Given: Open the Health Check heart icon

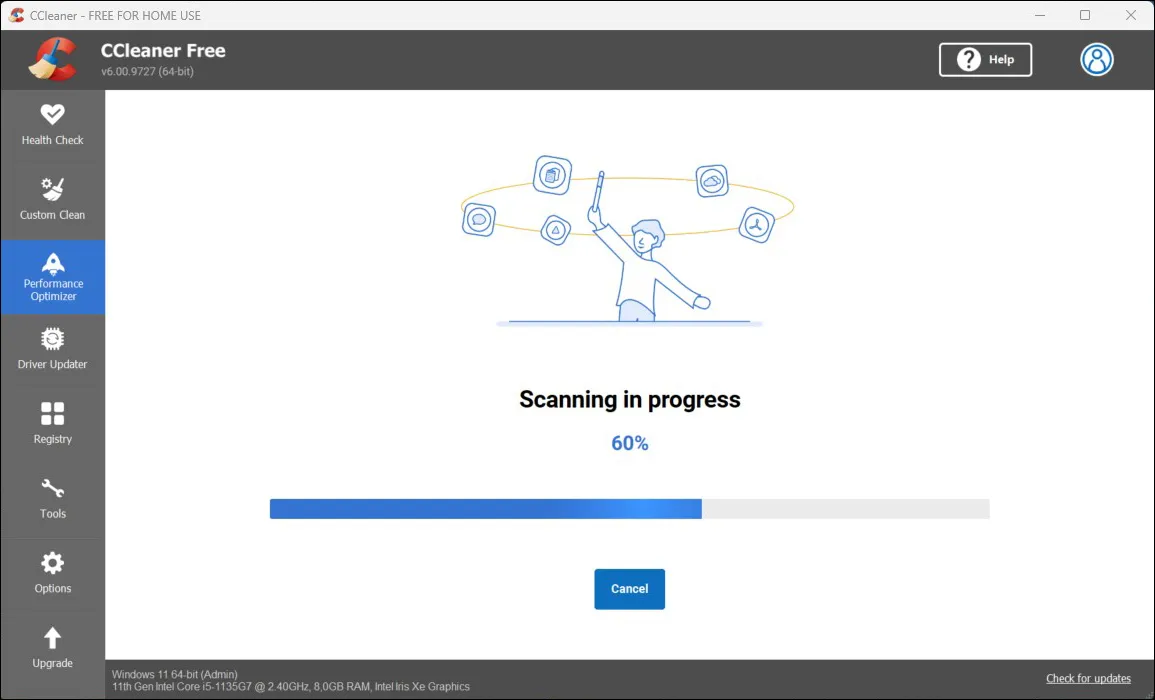Looking at the screenshot, I should point(52,114).
